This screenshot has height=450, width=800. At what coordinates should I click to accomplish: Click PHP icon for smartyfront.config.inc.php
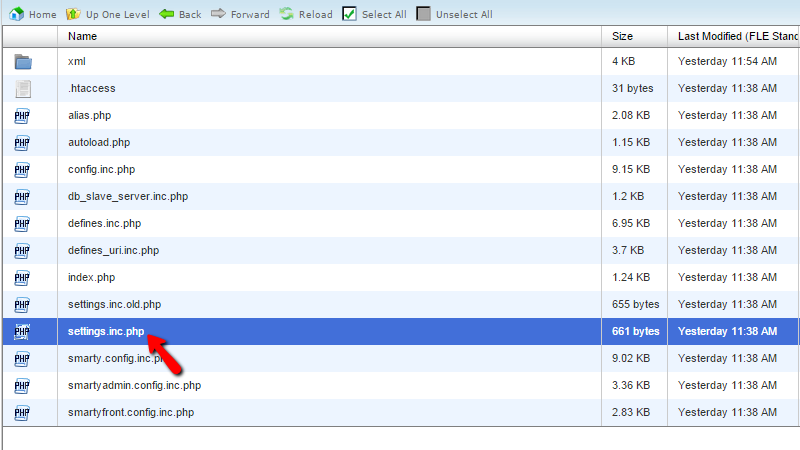(22, 413)
